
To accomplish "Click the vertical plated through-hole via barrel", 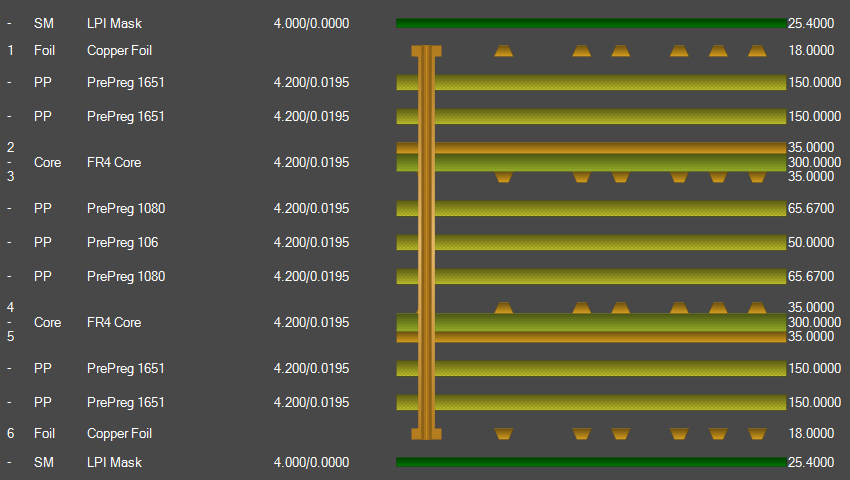I will click(427, 240).
